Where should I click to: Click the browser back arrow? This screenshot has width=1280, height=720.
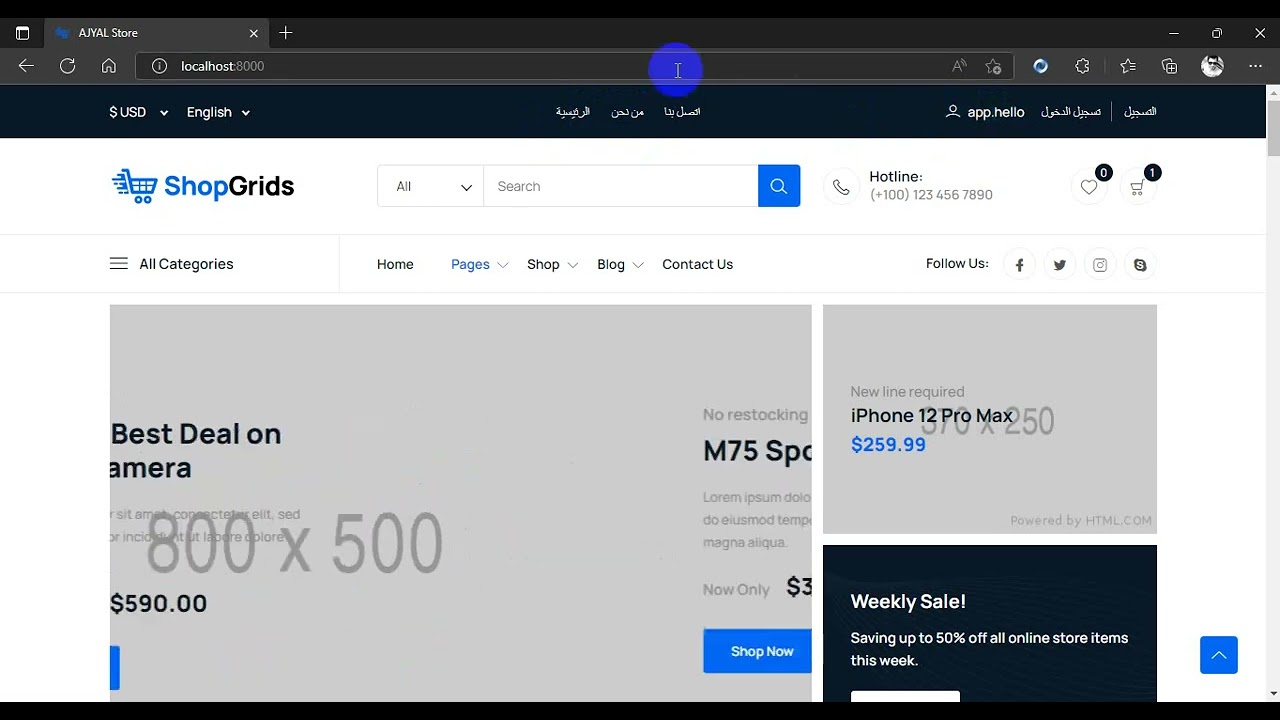pos(26,66)
